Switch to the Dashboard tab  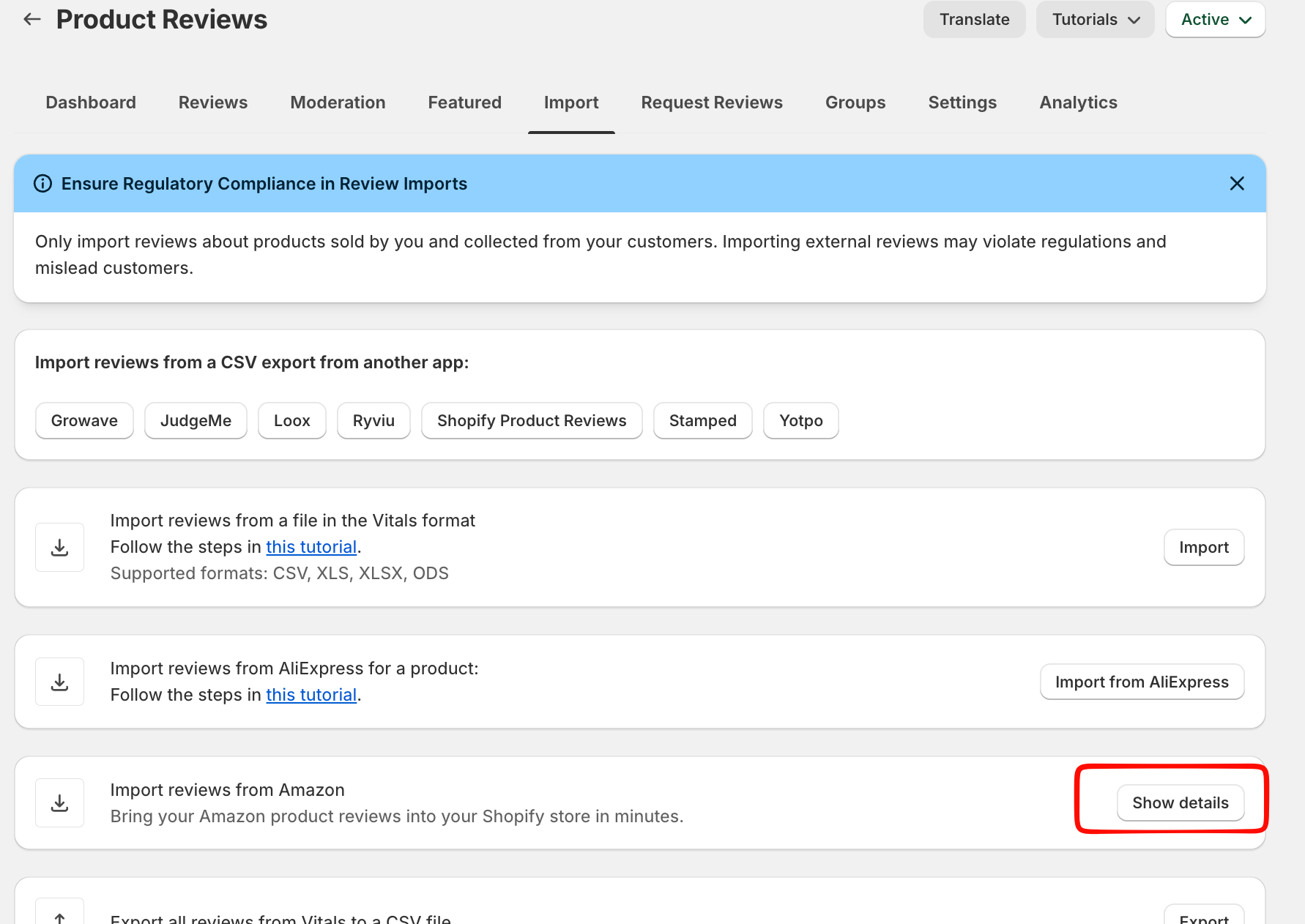click(91, 103)
